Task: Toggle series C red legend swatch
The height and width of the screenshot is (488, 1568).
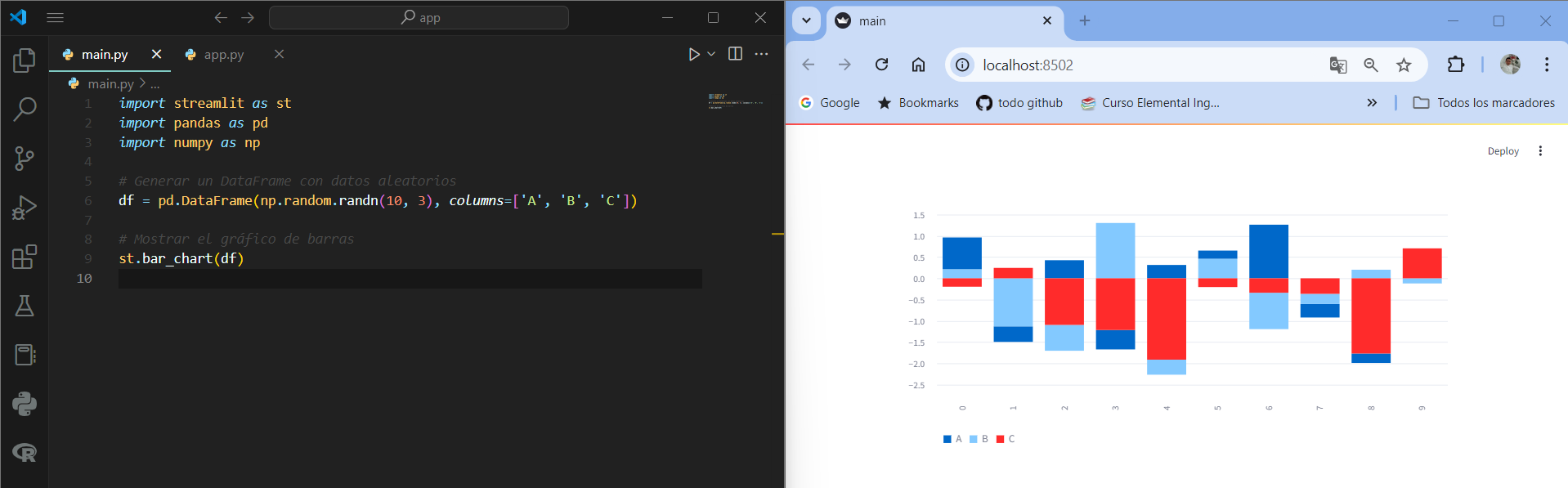Action: pos(1000,439)
